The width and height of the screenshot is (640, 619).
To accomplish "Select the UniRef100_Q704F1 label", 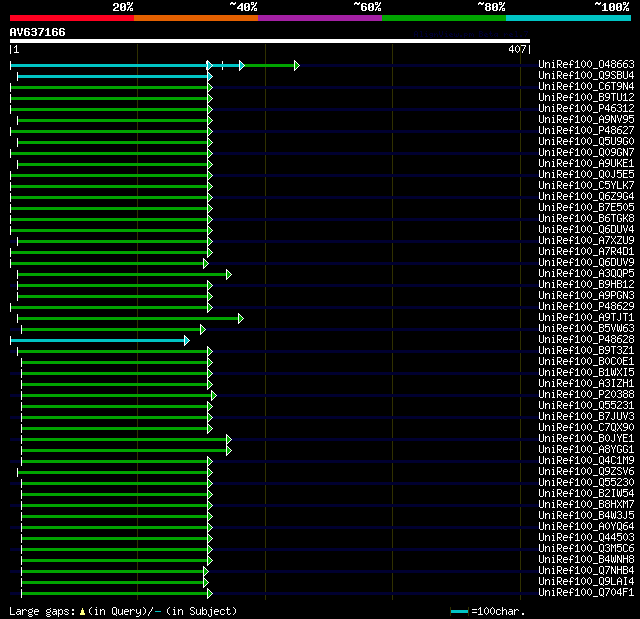I will (x=586, y=593).
